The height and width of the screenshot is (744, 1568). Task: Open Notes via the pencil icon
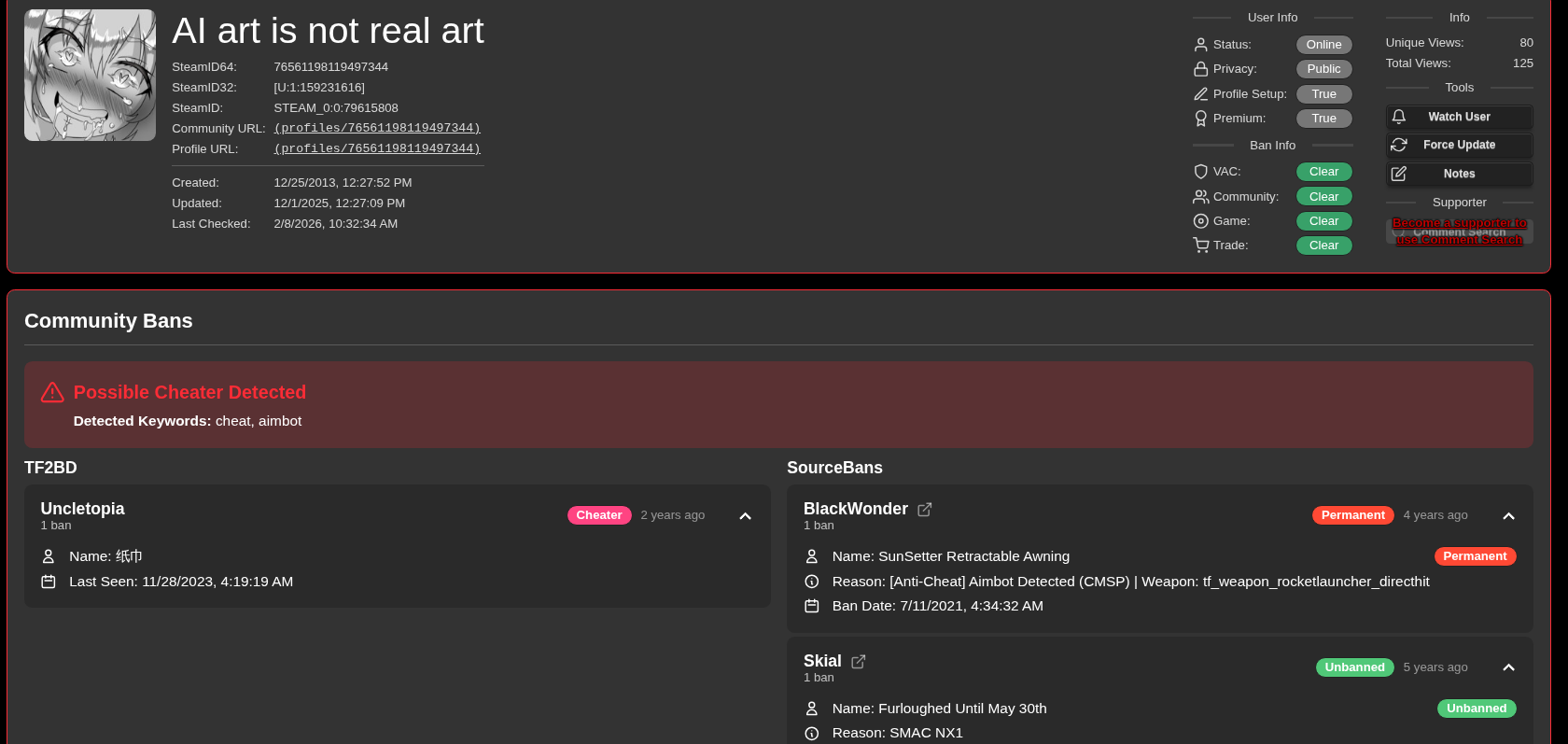coord(1398,174)
